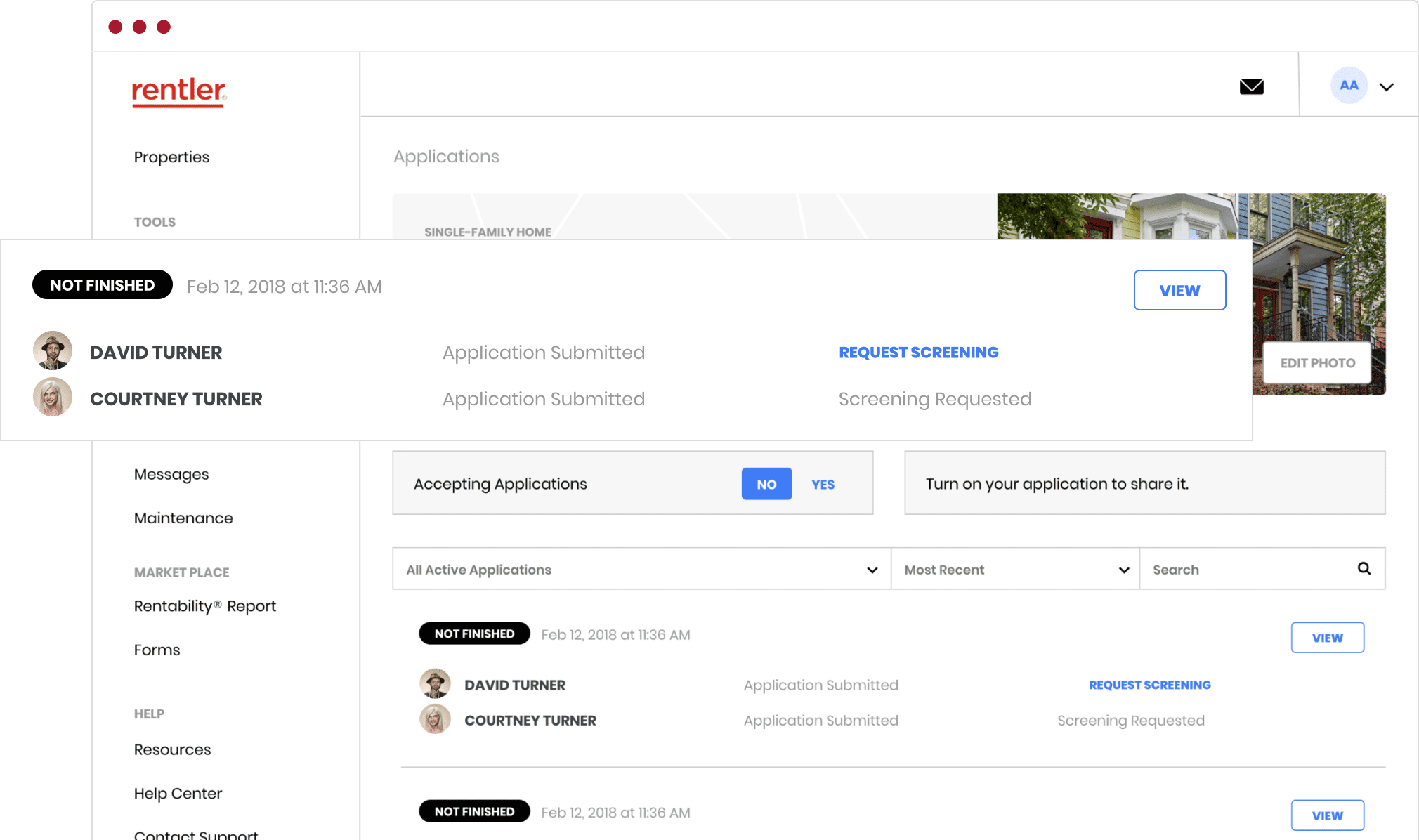
Task: Click Courtney Turner's avatar in the popup card
Action: pyautogui.click(x=51, y=397)
